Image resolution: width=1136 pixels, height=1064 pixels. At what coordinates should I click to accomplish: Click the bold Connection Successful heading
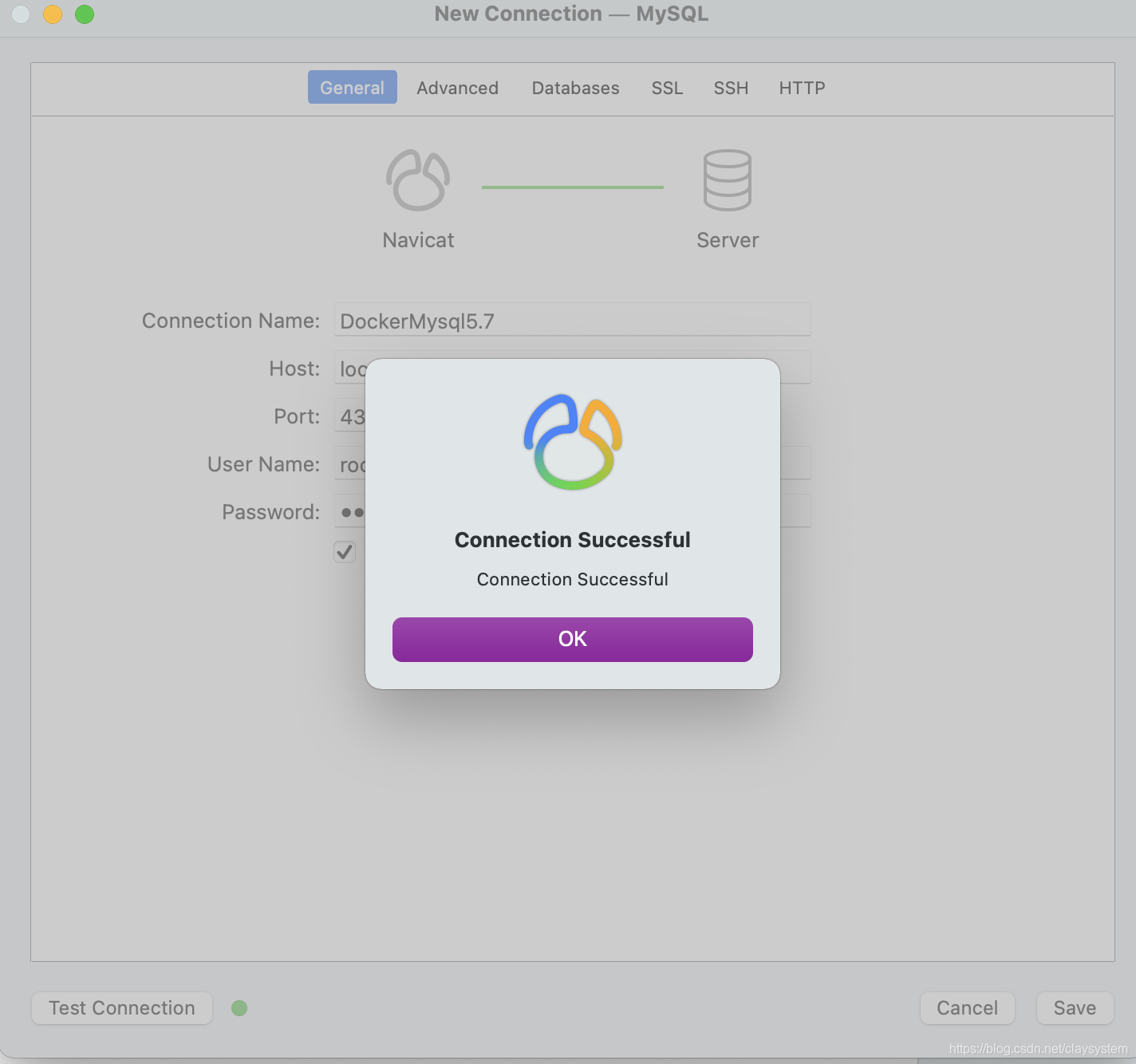pyautogui.click(x=573, y=540)
